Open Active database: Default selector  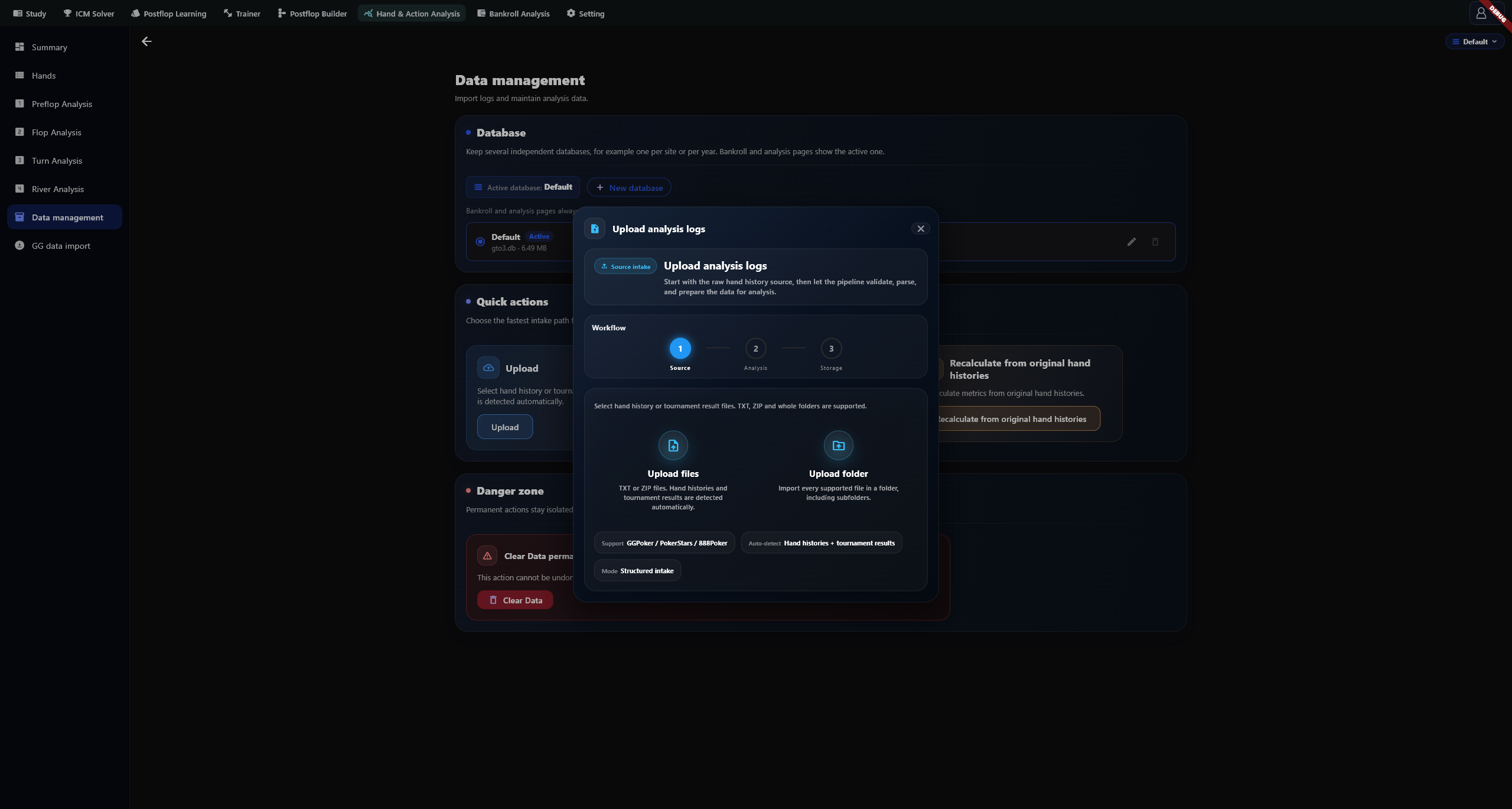(523, 187)
